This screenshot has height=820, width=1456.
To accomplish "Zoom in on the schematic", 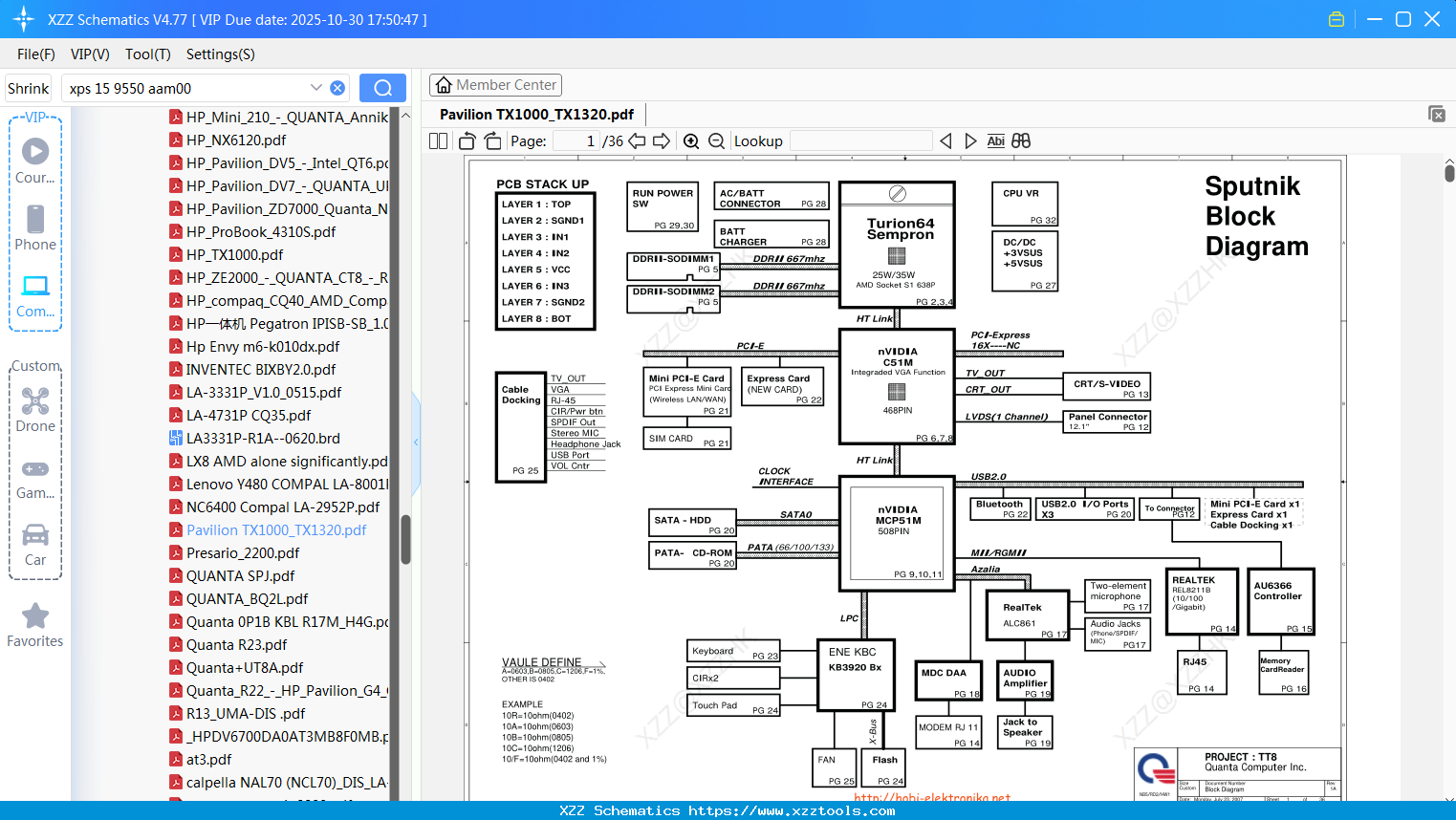I will coord(691,140).
